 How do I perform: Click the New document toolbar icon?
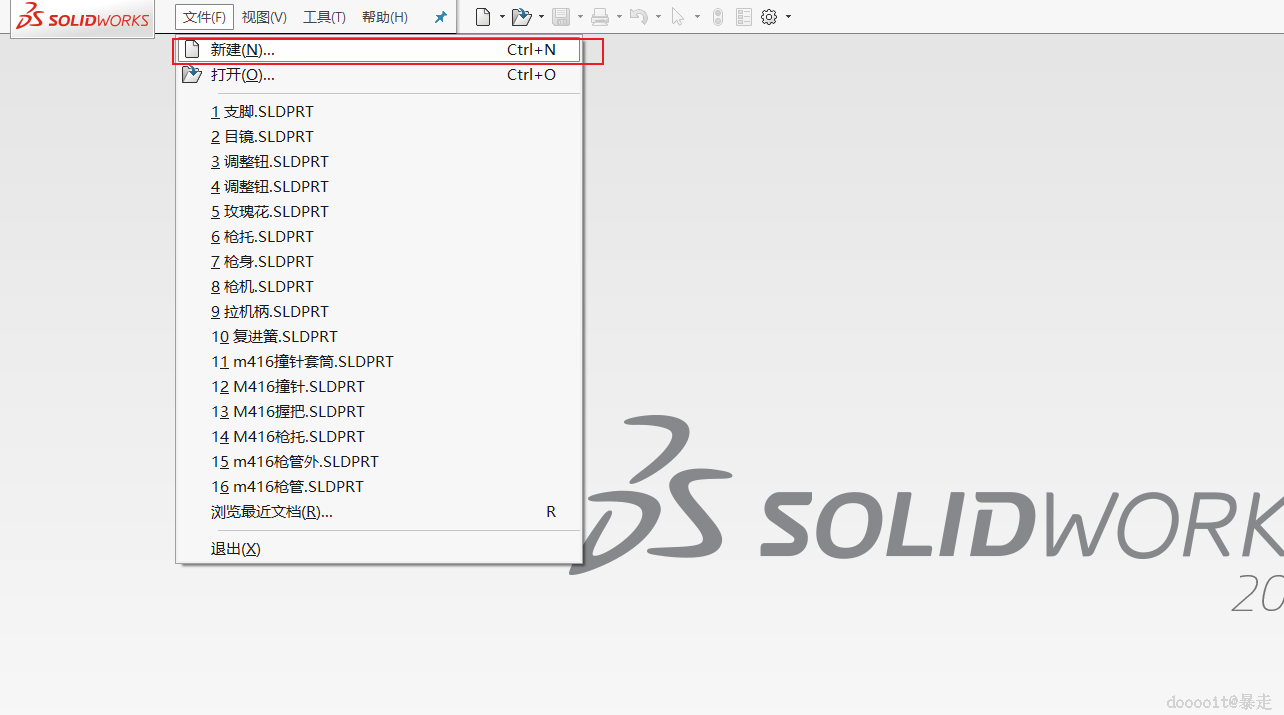point(483,17)
